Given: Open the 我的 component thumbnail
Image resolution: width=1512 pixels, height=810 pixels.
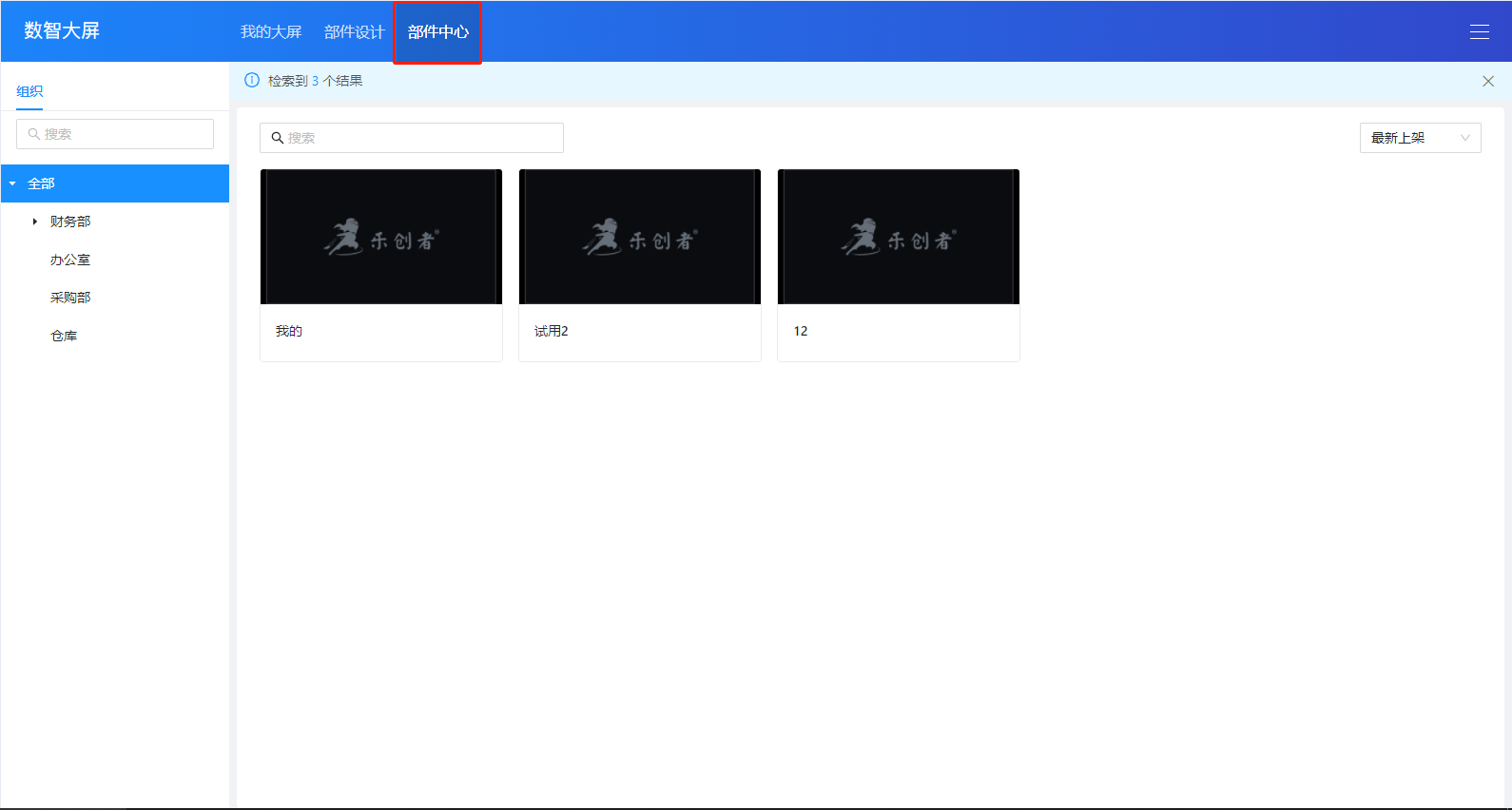Looking at the screenshot, I should (x=381, y=237).
